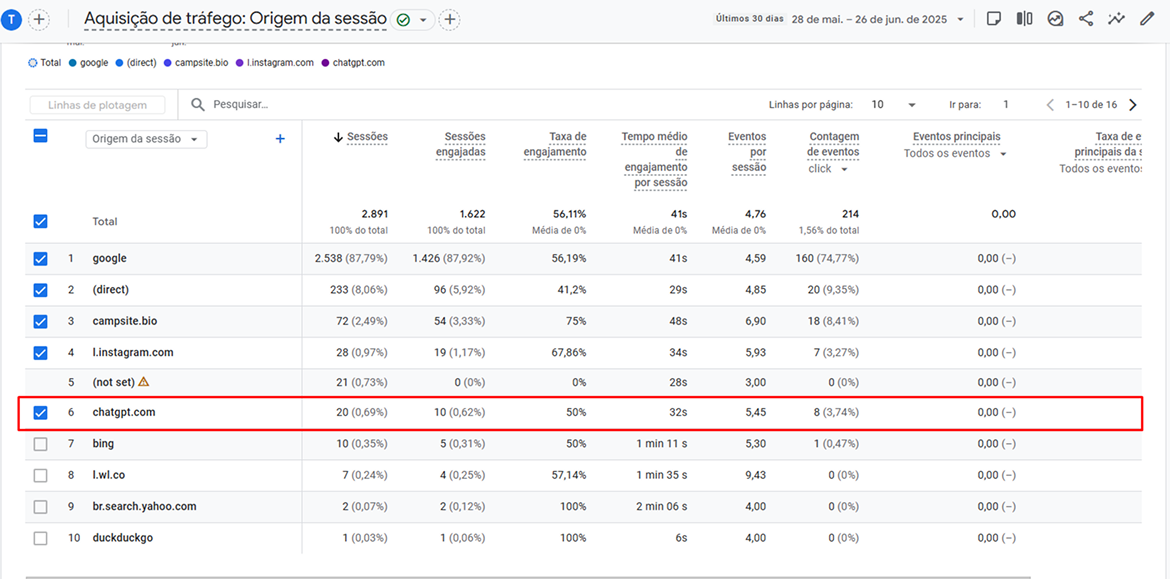The height and width of the screenshot is (579, 1170).
Task: Sort by Tempo médio de engajamento column
Action: (654, 160)
